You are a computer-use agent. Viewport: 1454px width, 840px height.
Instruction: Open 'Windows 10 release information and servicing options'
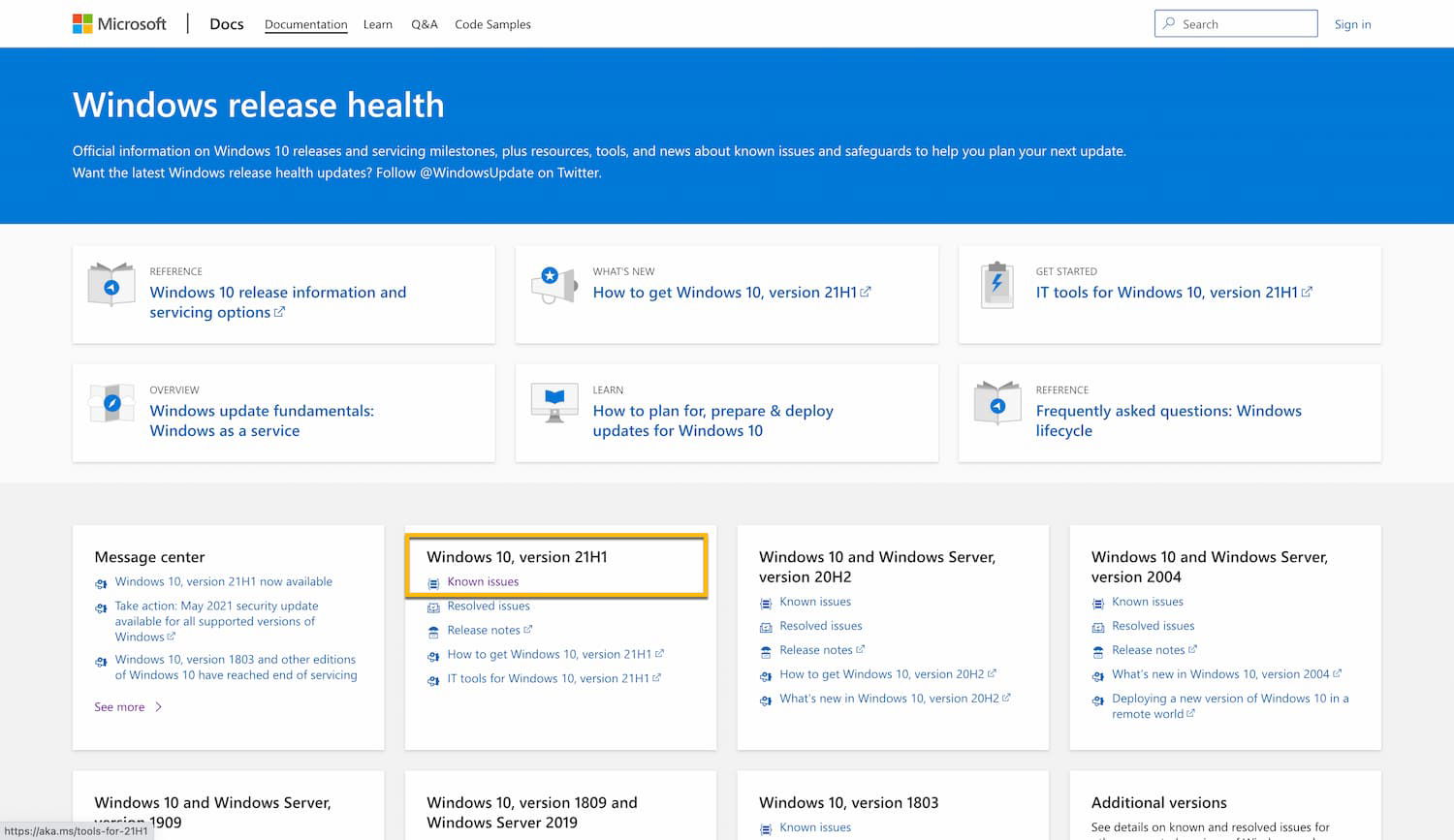coord(278,302)
